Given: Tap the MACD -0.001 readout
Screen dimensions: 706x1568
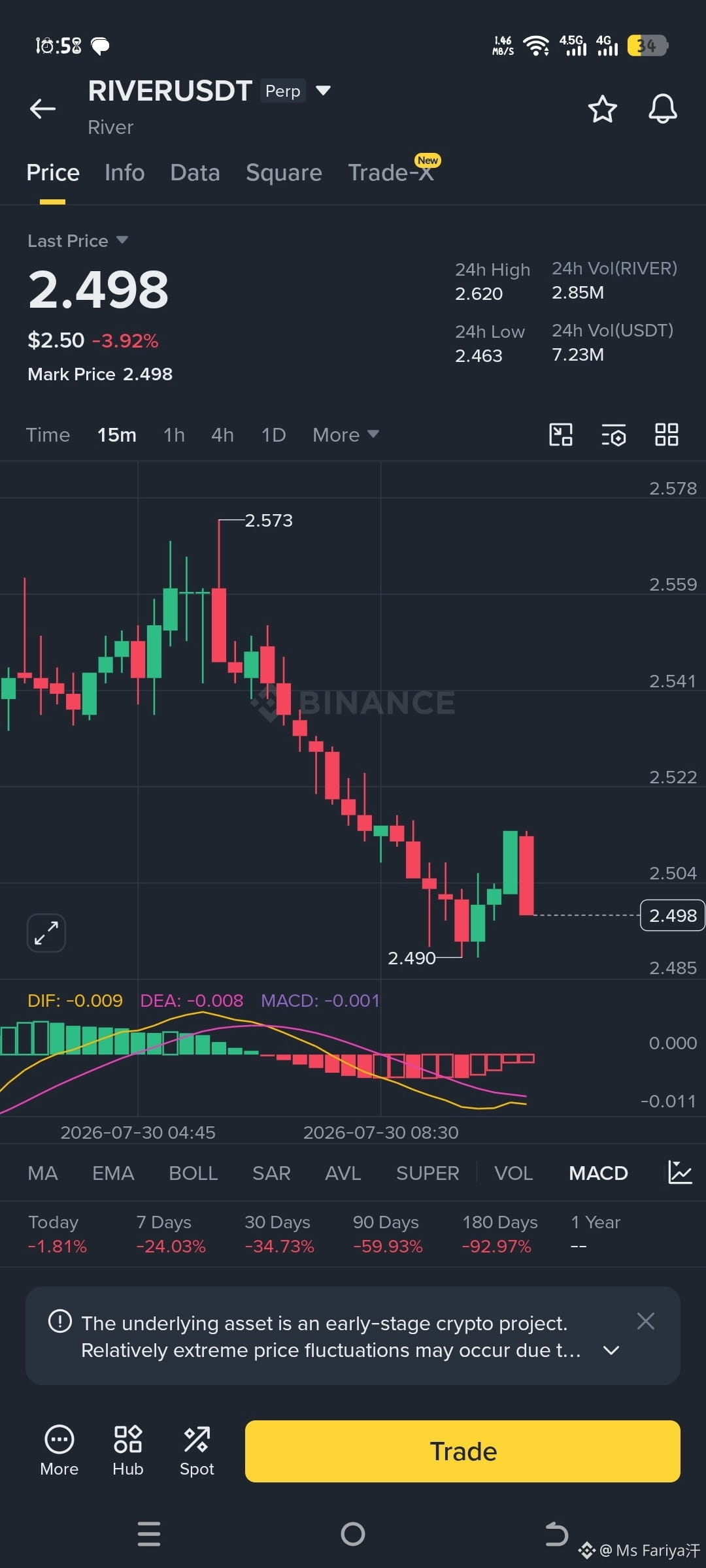Looking at the screenshot, I should 320,1001.
